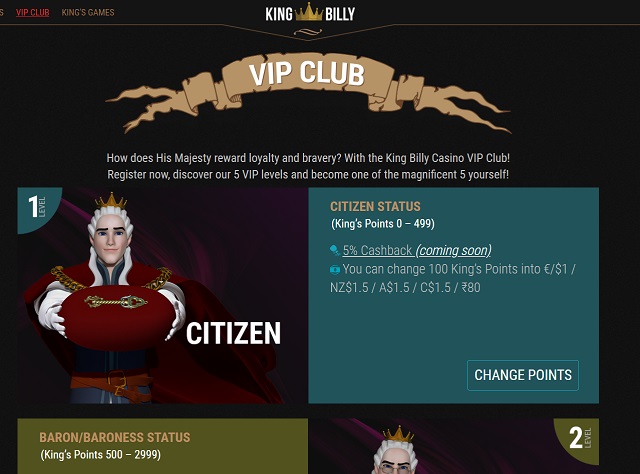Click the CITIZEN STATUS heading
Image resolution: width=640 pixels, height=474 pixels.
375,207
